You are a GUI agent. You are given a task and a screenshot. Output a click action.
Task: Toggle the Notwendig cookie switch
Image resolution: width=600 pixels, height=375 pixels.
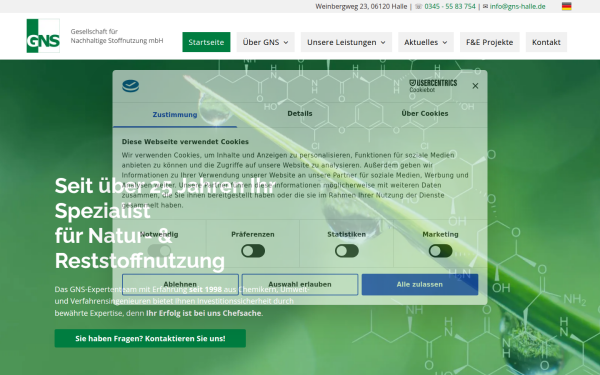pyautogui.click(x=159, y=251)
